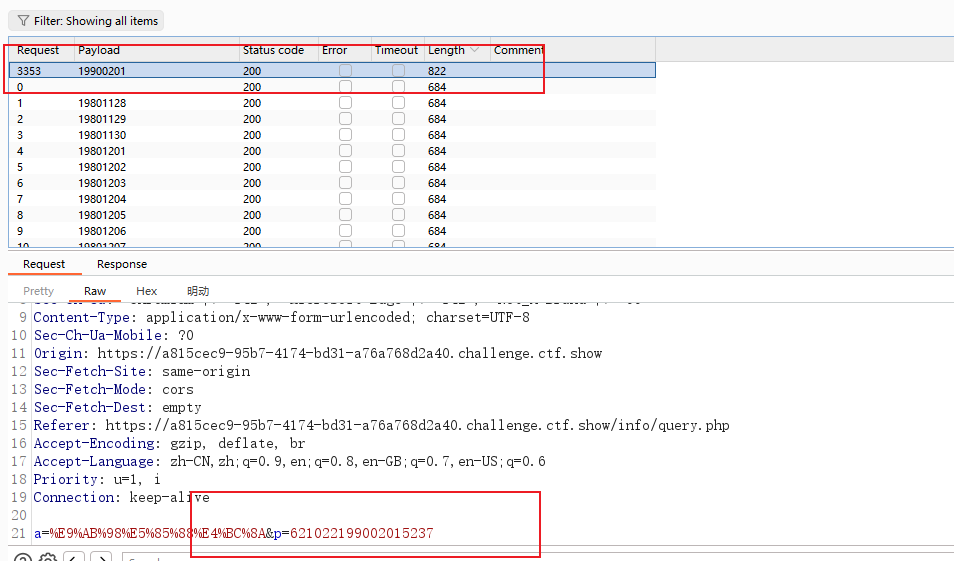The height and width of the screenshot is (561, 954).
Task: Click the Sec-Fetch-Mode cors line
Action: coord(113,389)
